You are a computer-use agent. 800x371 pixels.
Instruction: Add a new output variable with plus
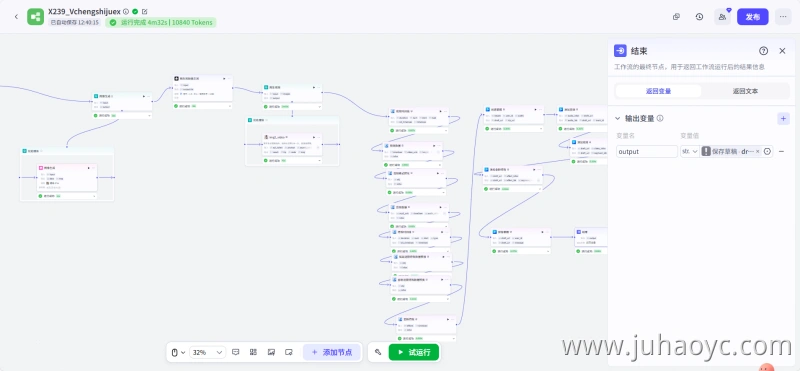coord(783,118)
